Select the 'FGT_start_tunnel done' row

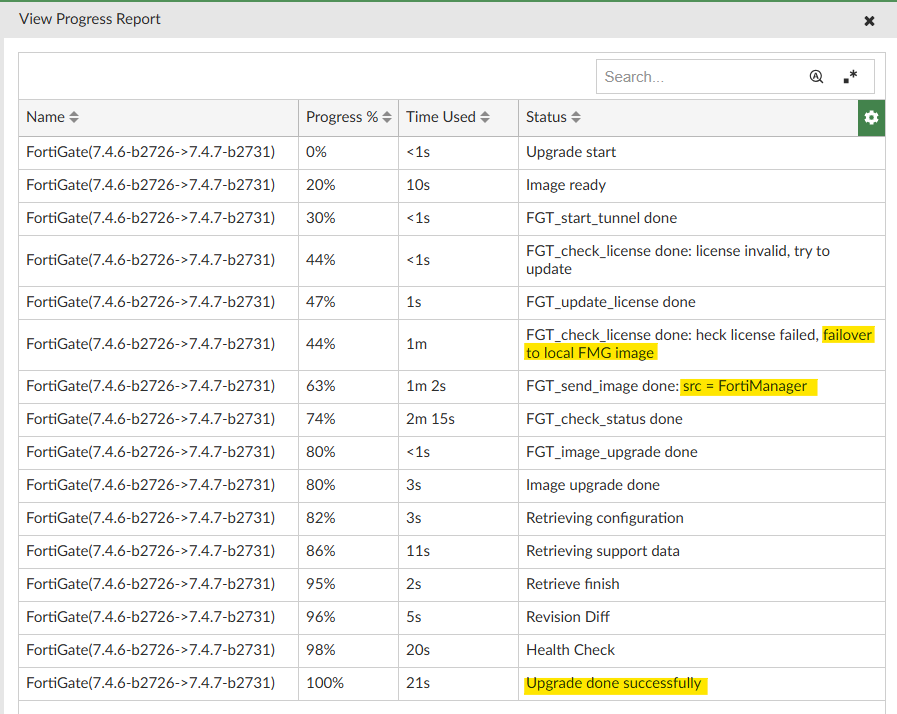[601, 218]
